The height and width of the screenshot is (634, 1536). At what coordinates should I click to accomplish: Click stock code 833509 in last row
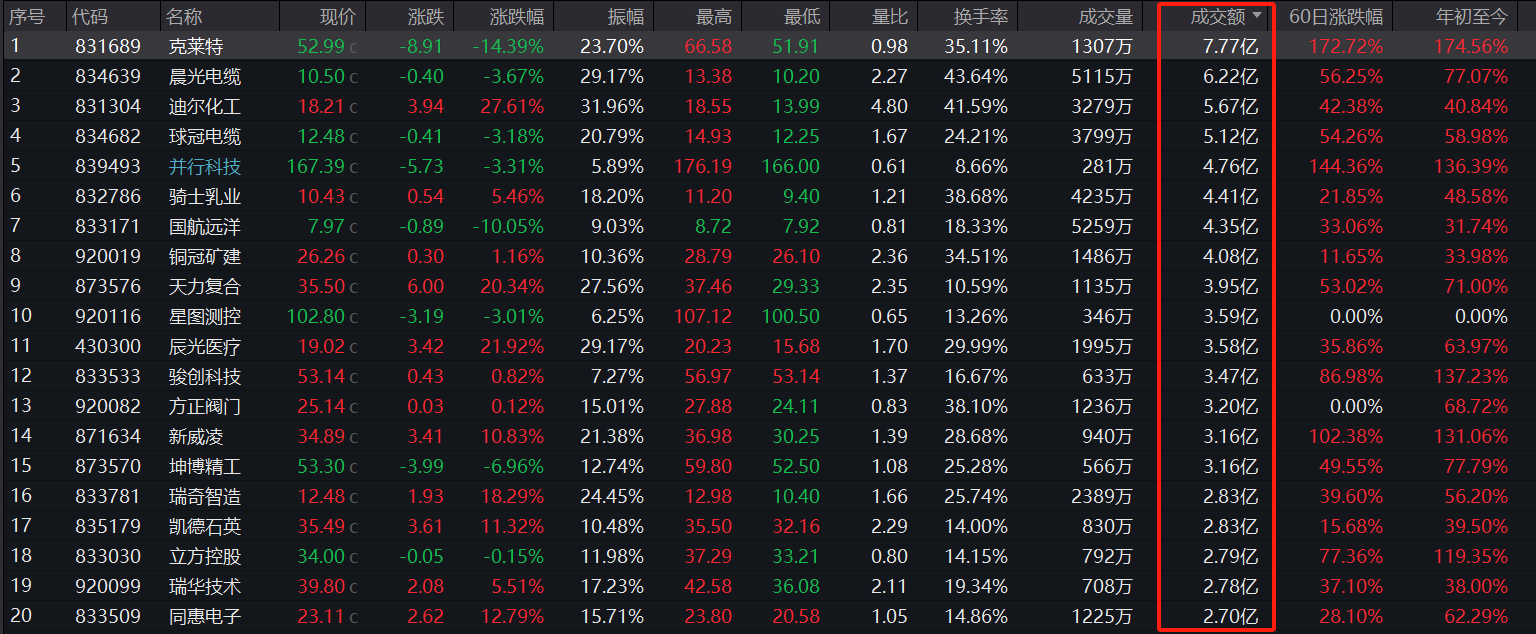click(x=108, y=617)
